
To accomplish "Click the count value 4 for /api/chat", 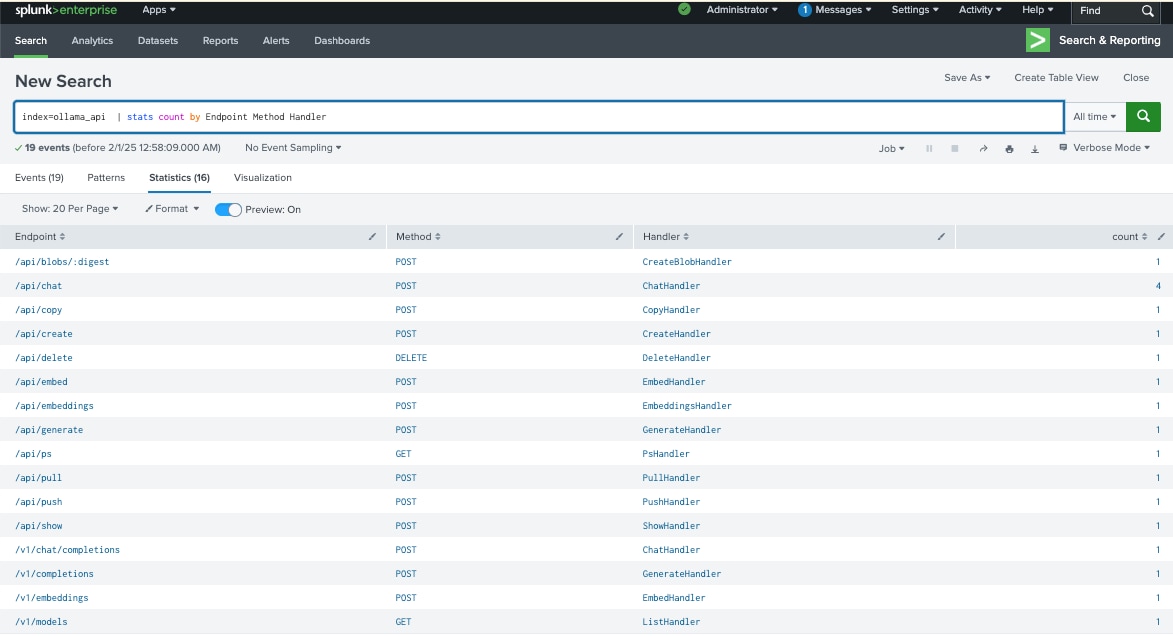I will (1158, 286).
